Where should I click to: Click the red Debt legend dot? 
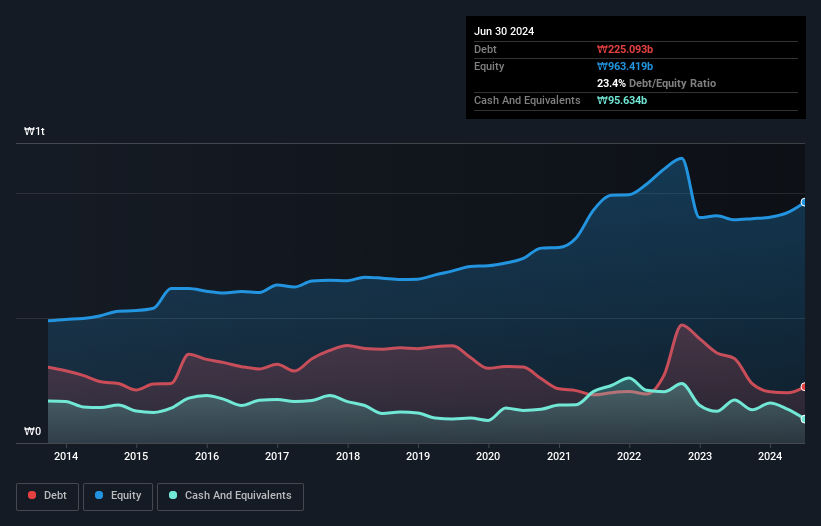point(32,495)
